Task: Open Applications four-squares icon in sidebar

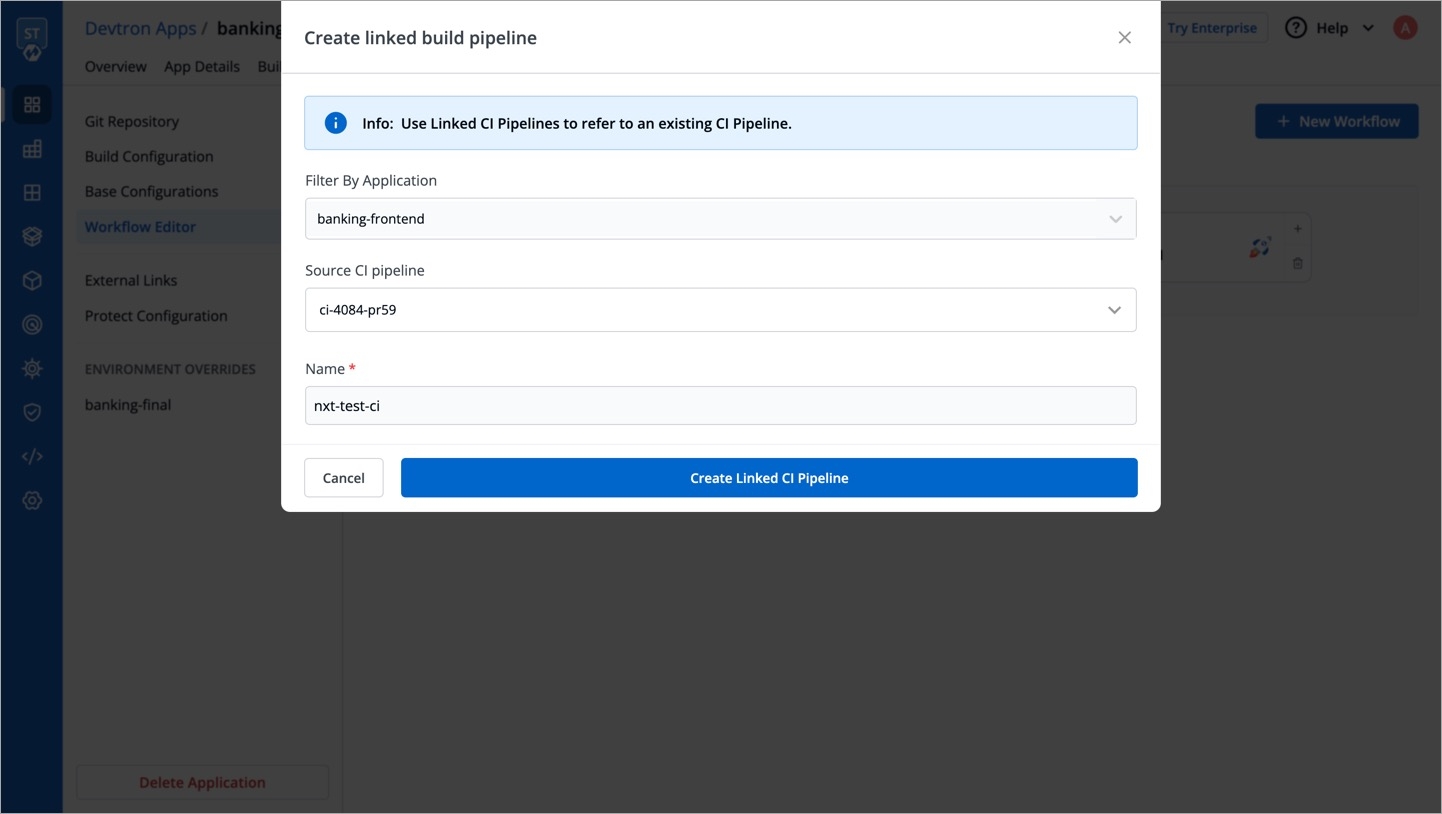Action: (32, 105)
